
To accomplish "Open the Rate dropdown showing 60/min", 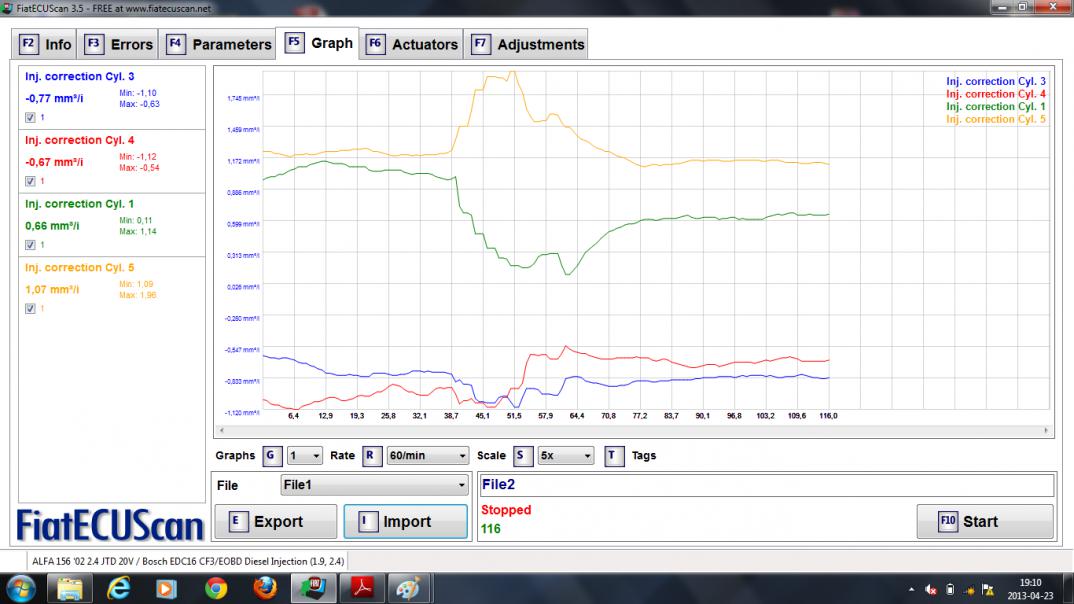I will 427,455.
